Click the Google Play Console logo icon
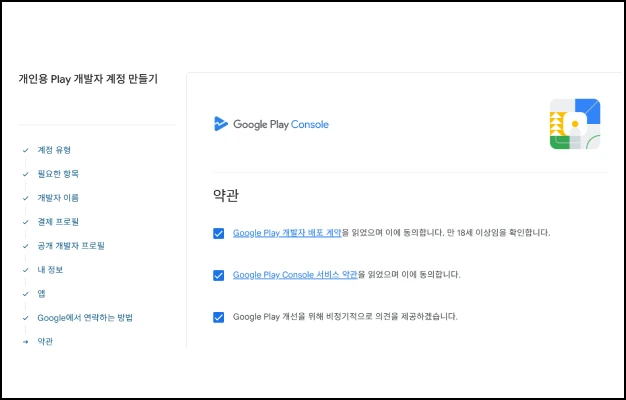 pyautogui.click(x=221, y=124)
